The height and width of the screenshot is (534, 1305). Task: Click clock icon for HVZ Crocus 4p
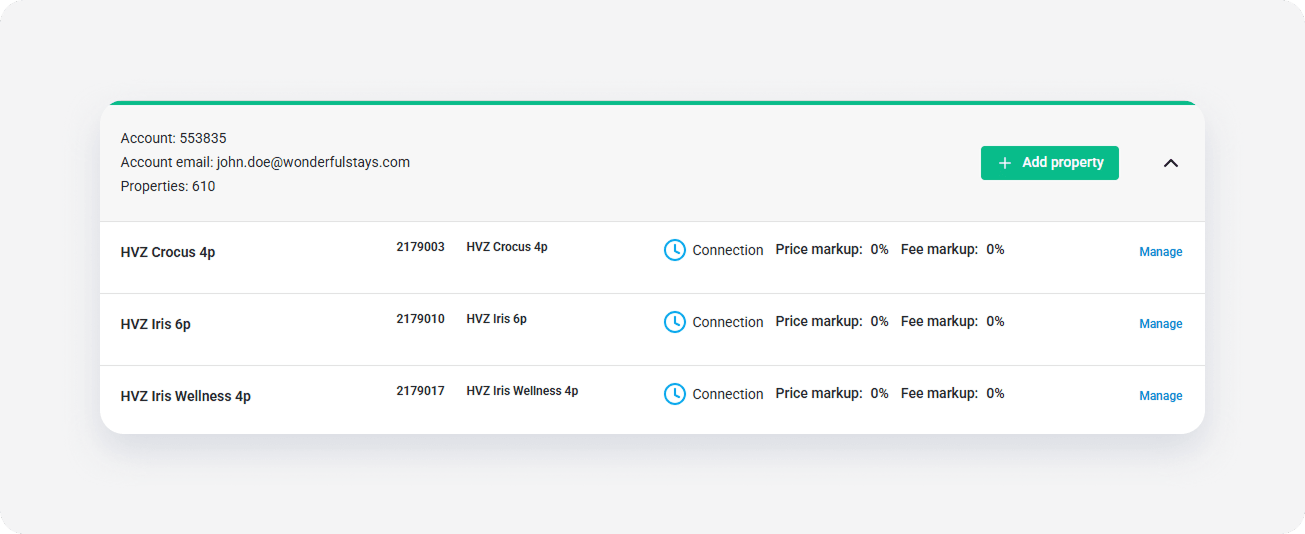675,250
